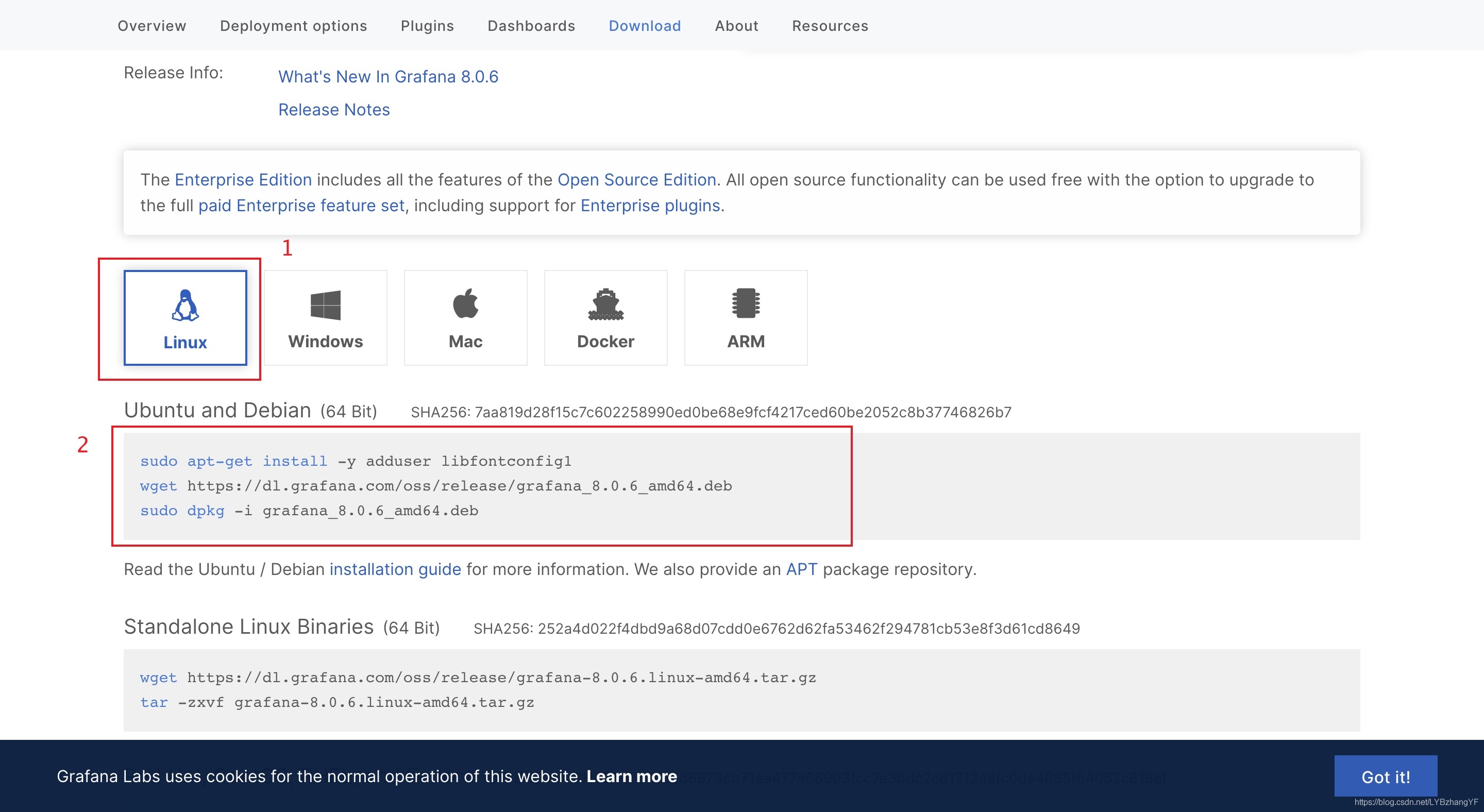The image size is (1484, 812).
Task: Follow the APT package repository link
Action: pyautogui.click(x=802, y=569)
